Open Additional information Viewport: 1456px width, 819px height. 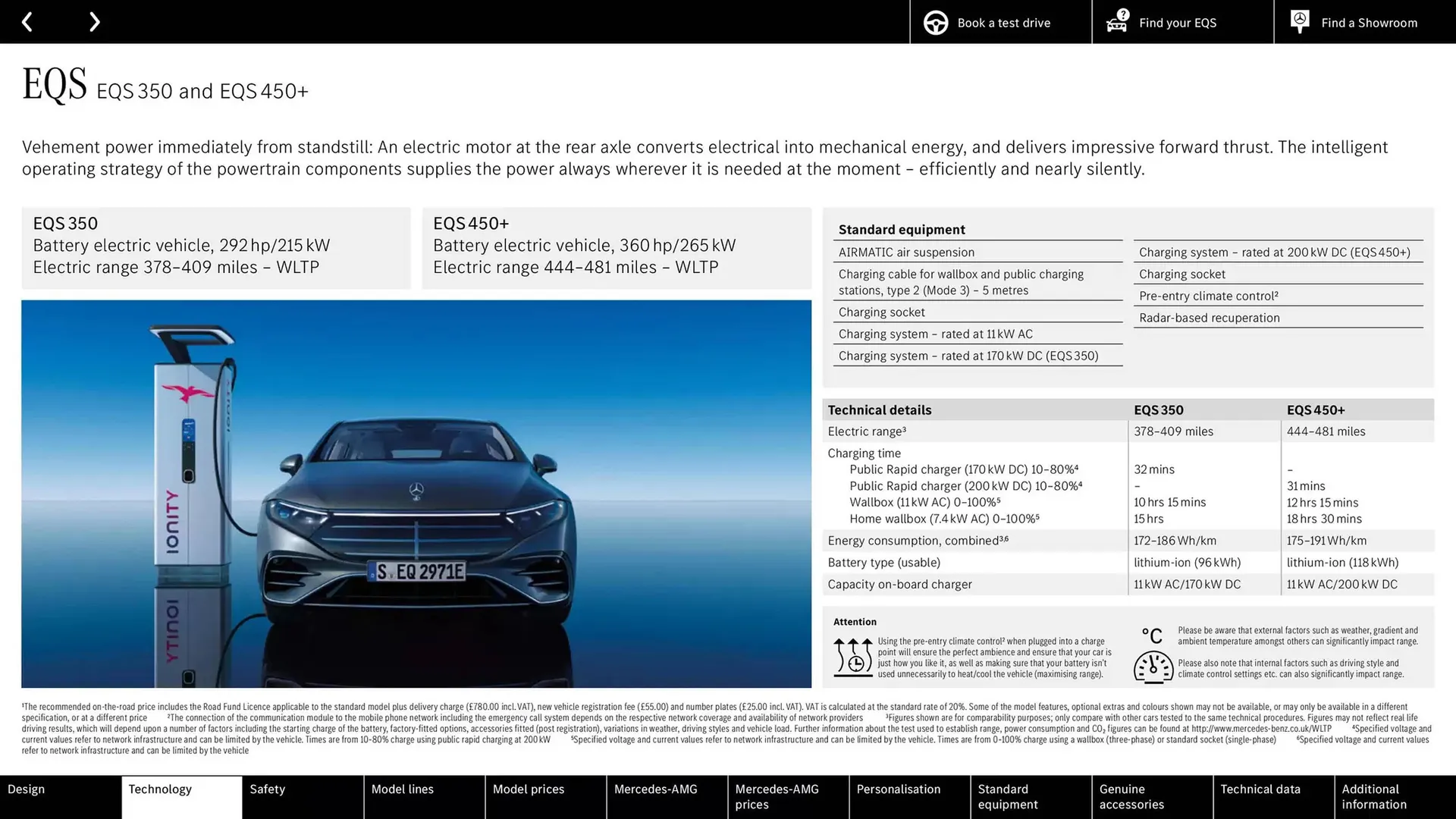pos(1395,797)
